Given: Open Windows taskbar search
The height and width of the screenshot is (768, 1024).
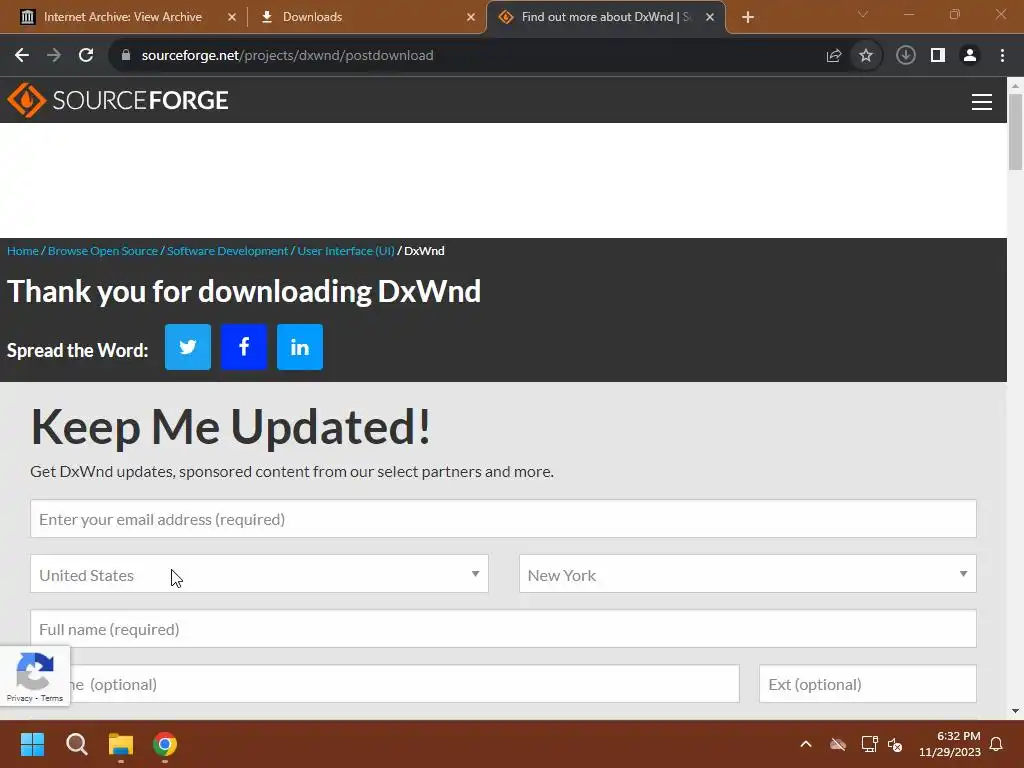Looking at the screenshot, I should (77, 744).
